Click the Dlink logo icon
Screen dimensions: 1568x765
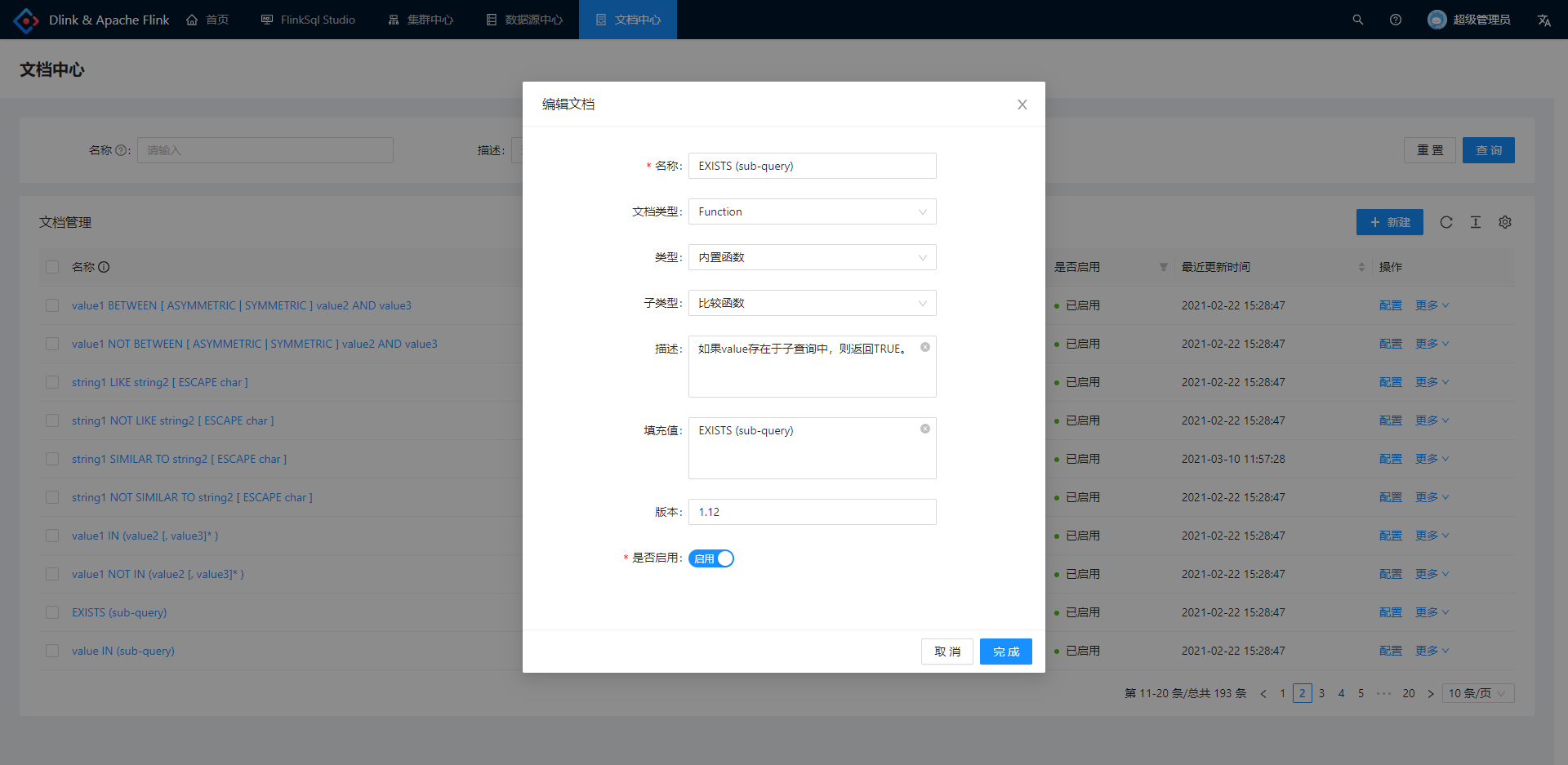[26, 20]
